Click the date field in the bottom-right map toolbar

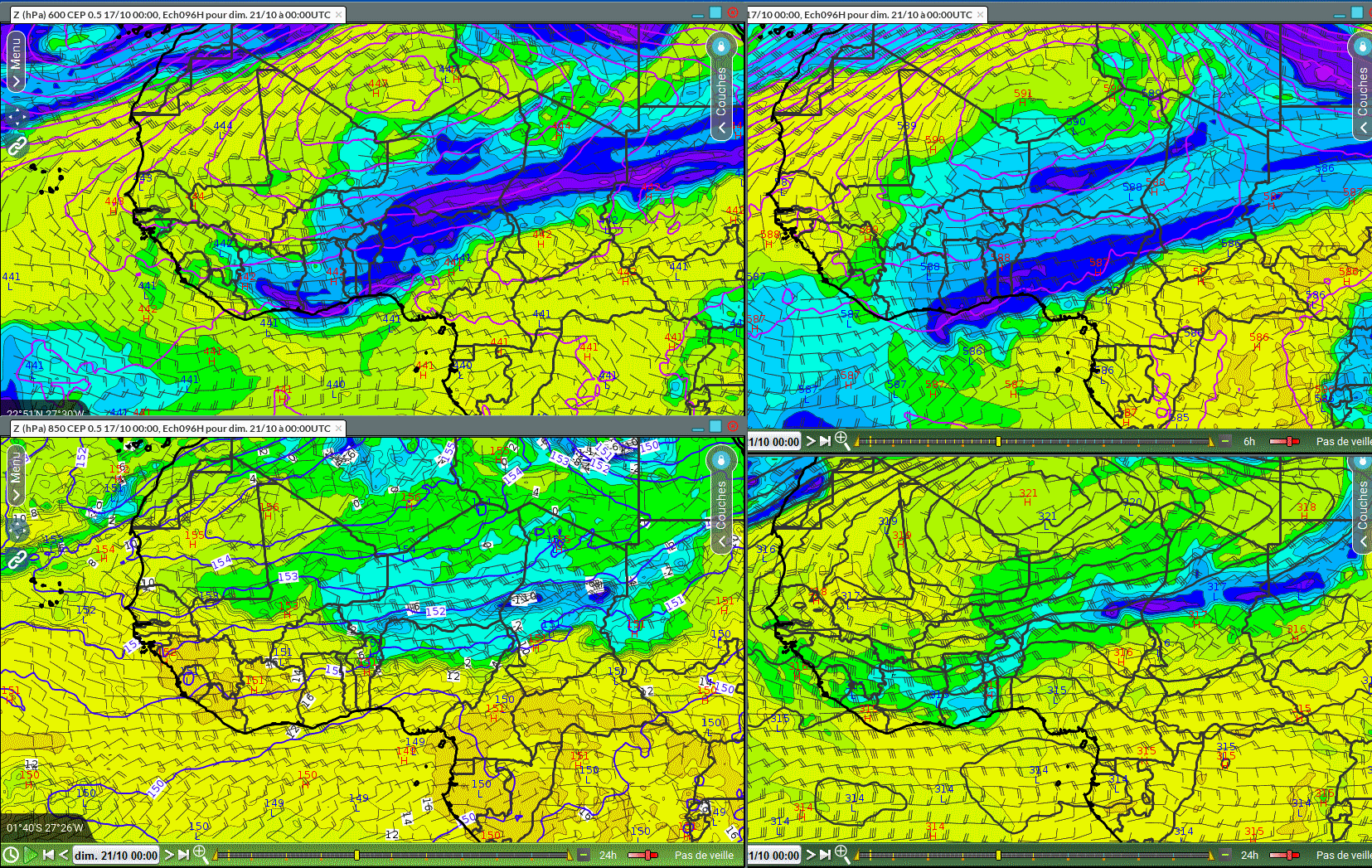(774, 856)
